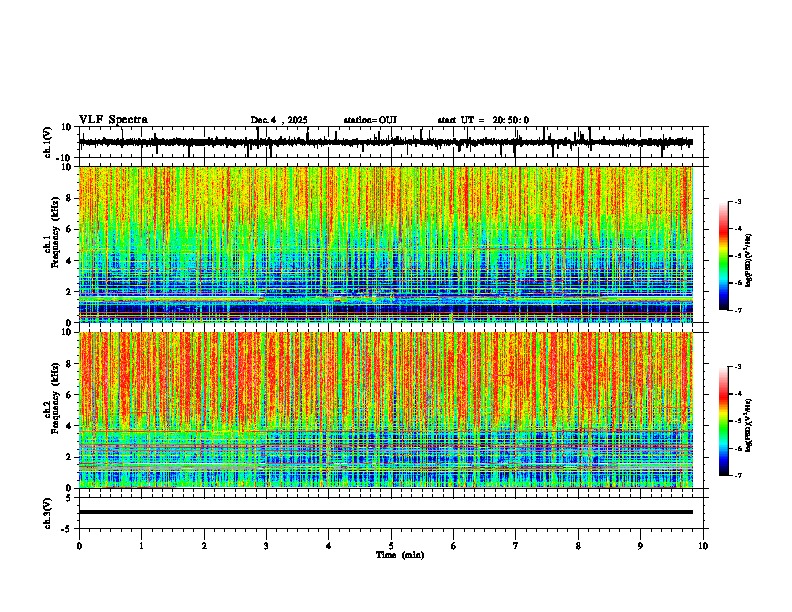Click the ch.1 voltage waveform trace
Image resolution: width=792 pixels, height=612 pixels.
click(385, 142)
